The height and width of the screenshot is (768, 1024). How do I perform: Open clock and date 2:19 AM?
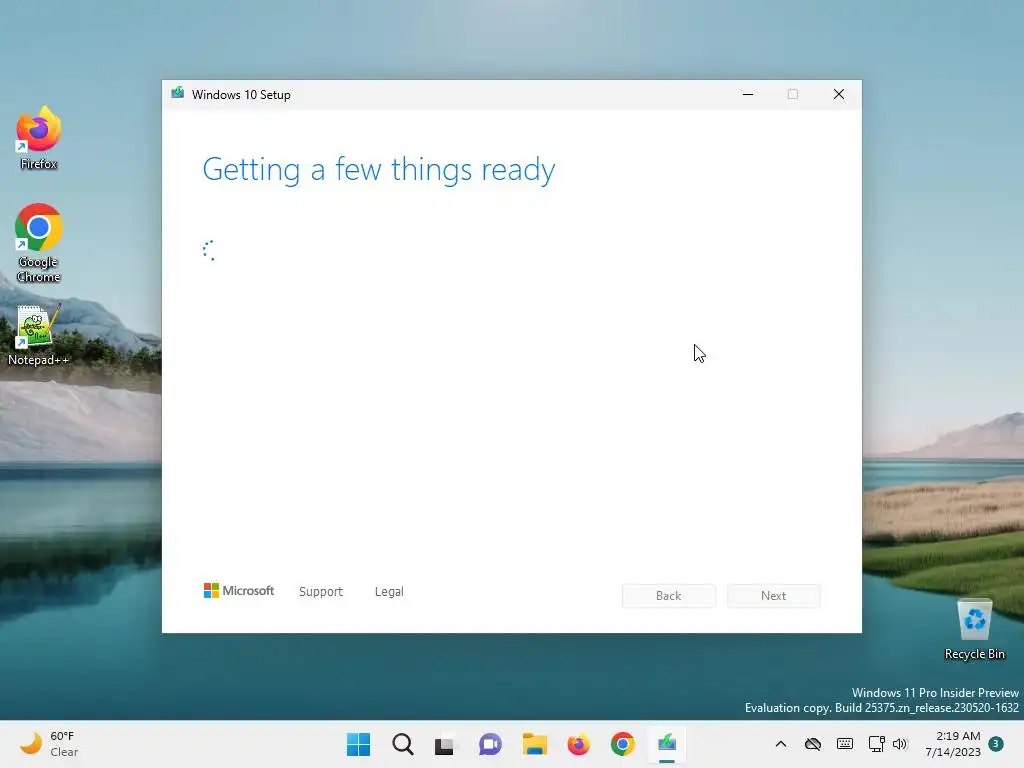coord(953,744)
